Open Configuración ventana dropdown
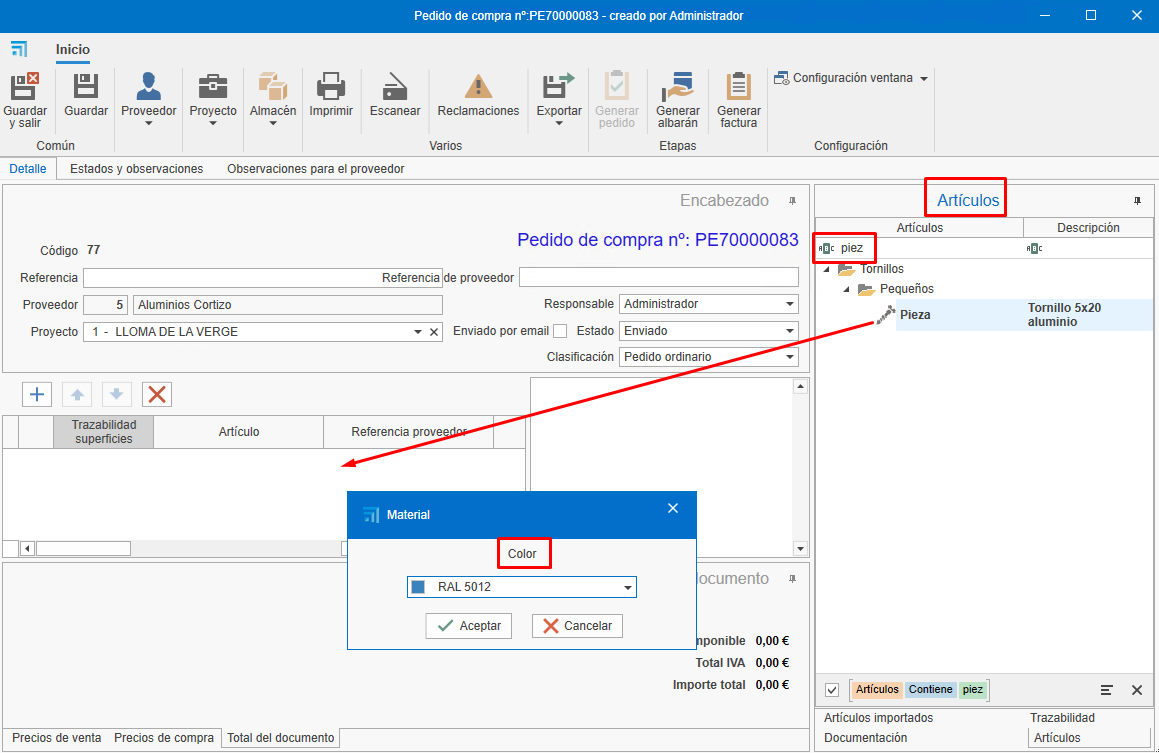This screenshot has height=753, width=1159. pyautogui.click(x=851, y=78)
